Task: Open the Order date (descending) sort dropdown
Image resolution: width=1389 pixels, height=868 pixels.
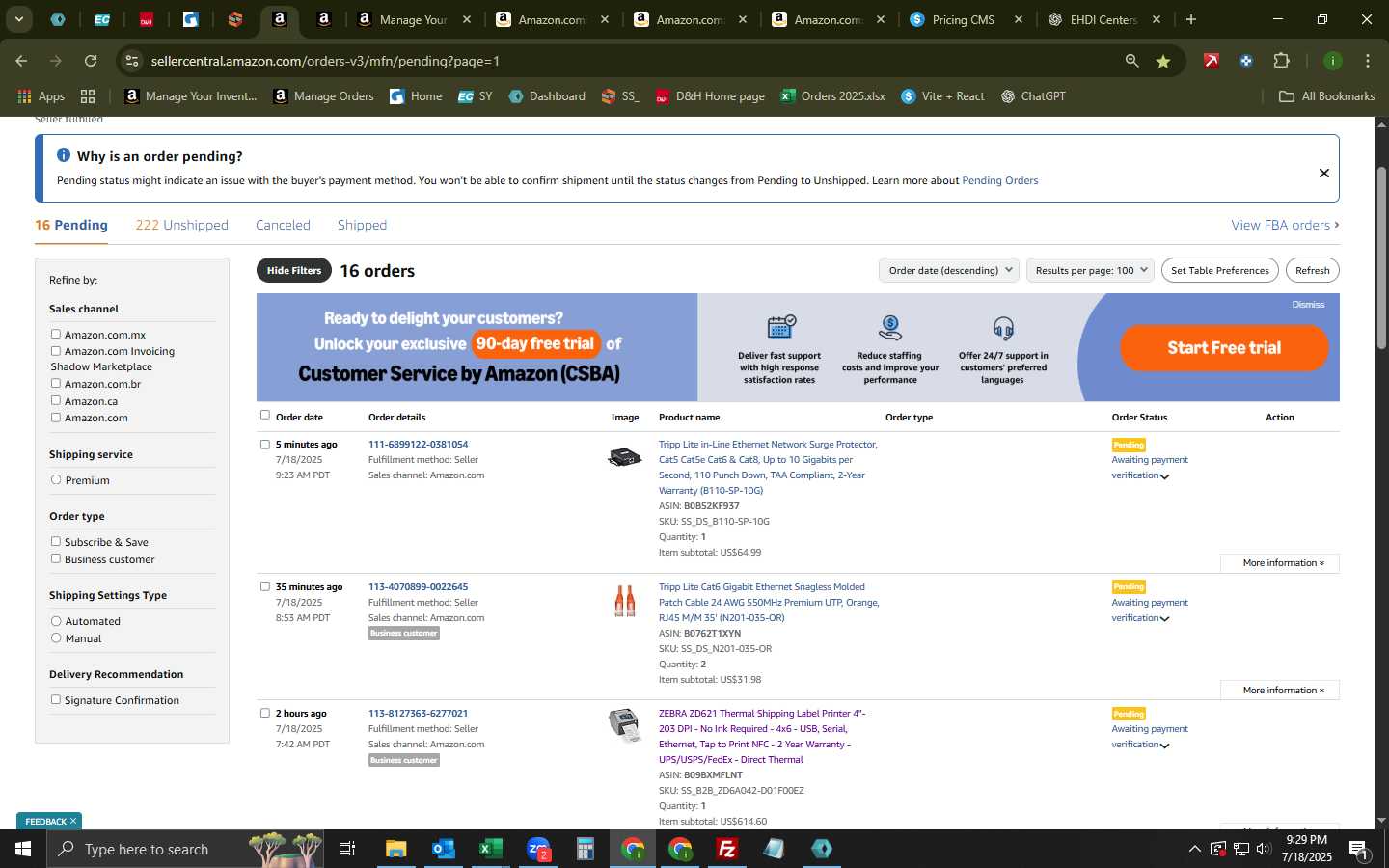Action: click(x=949, y=270)
